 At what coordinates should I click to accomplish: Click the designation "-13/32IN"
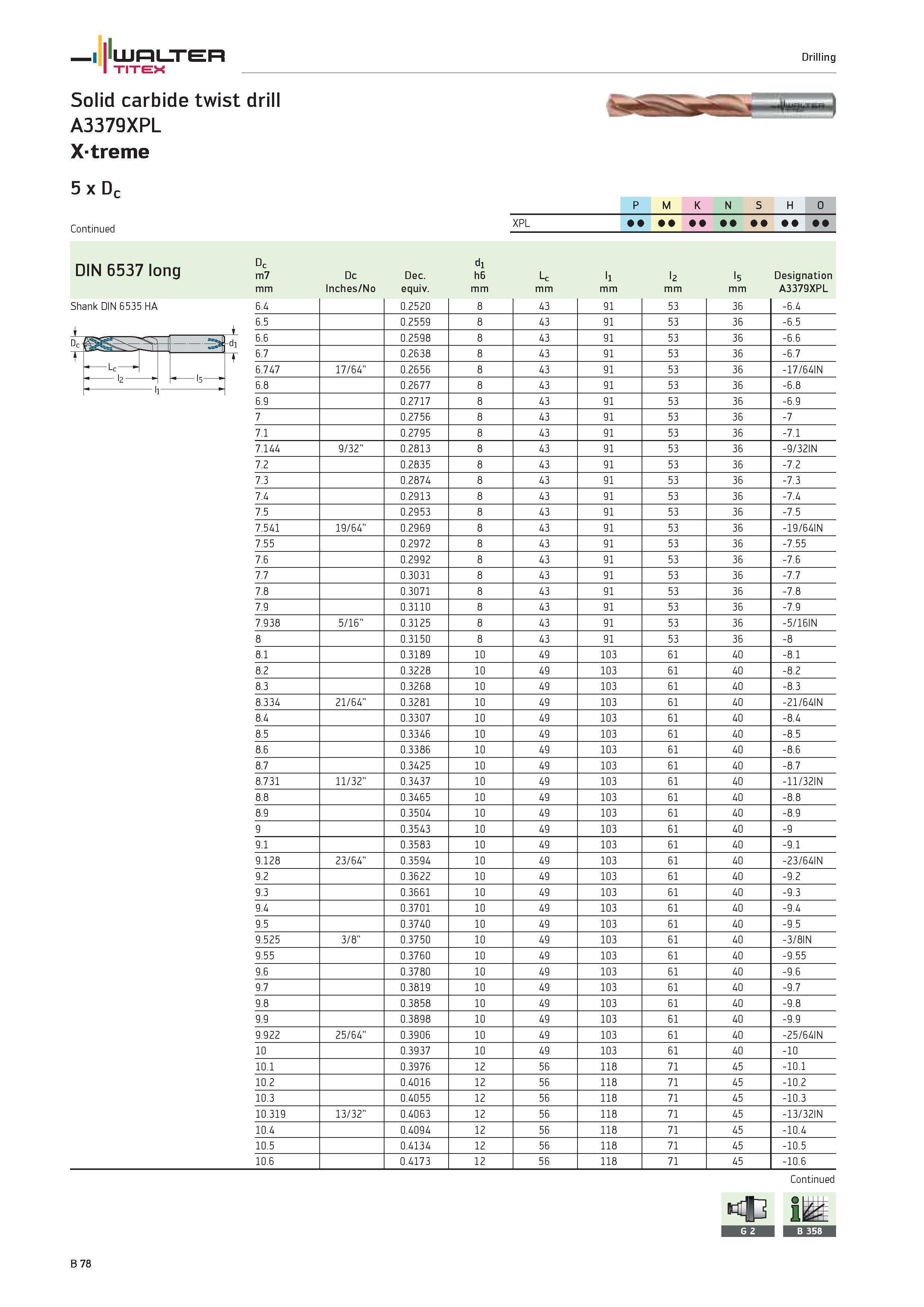802,1114
